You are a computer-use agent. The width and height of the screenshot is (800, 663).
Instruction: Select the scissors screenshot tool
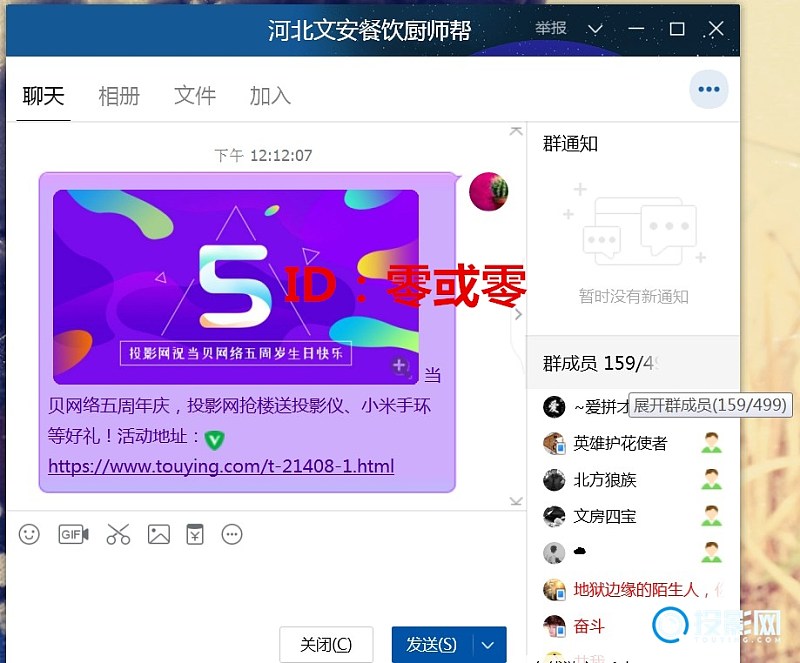click(118, 534)
